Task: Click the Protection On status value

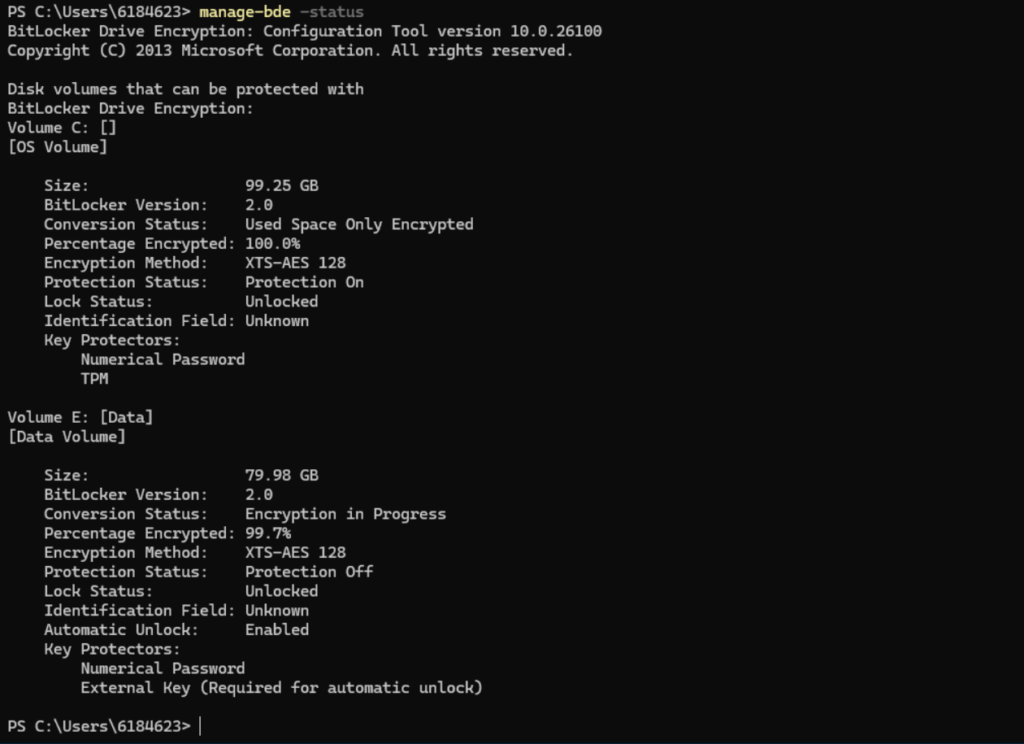Action: pos(304,282)
